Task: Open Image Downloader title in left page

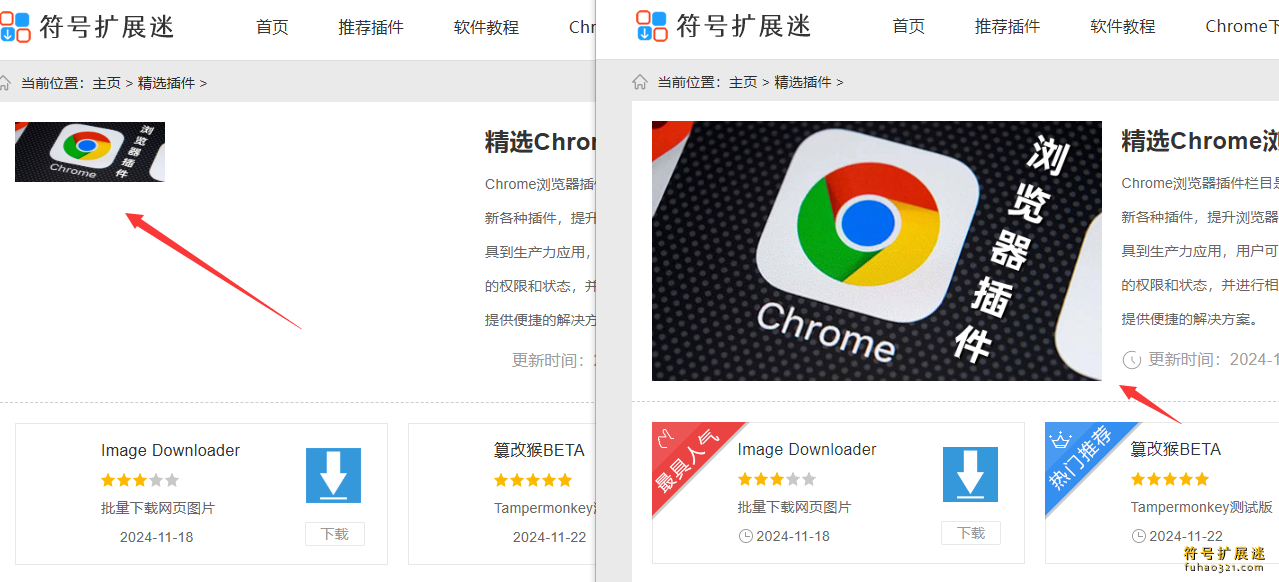Action: 170,450
